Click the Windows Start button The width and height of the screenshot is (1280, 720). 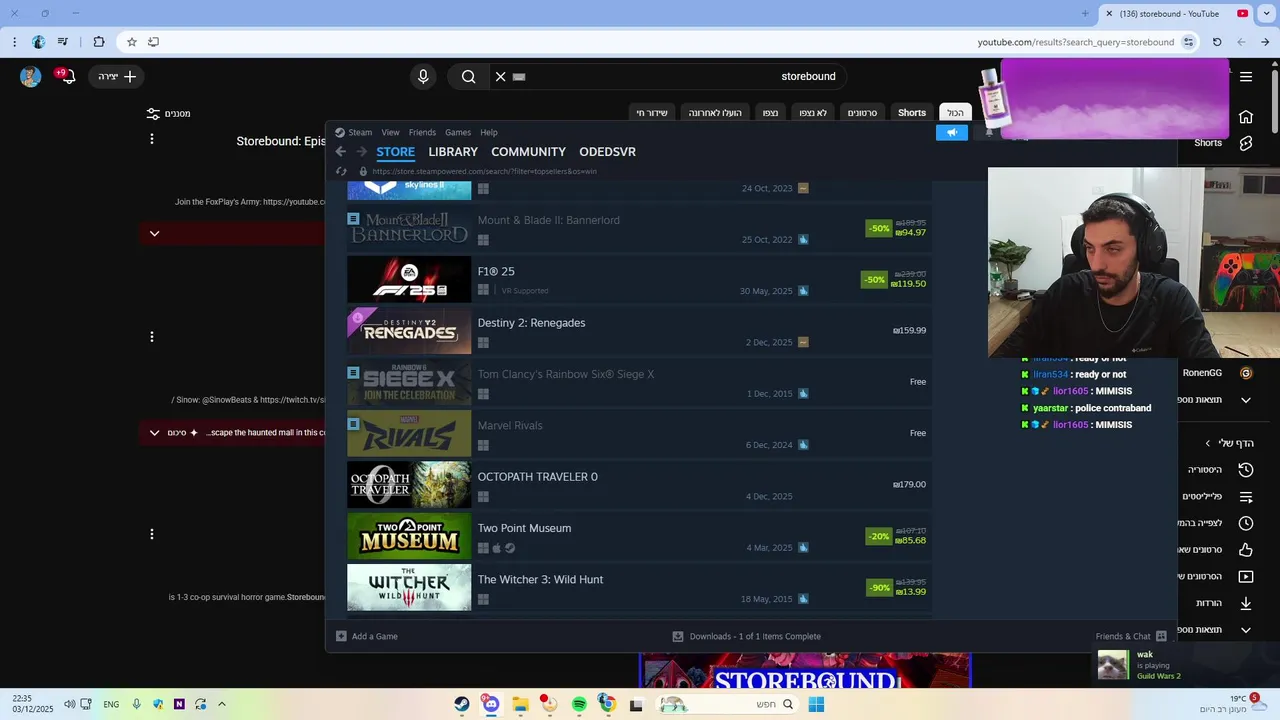[816, 705]
